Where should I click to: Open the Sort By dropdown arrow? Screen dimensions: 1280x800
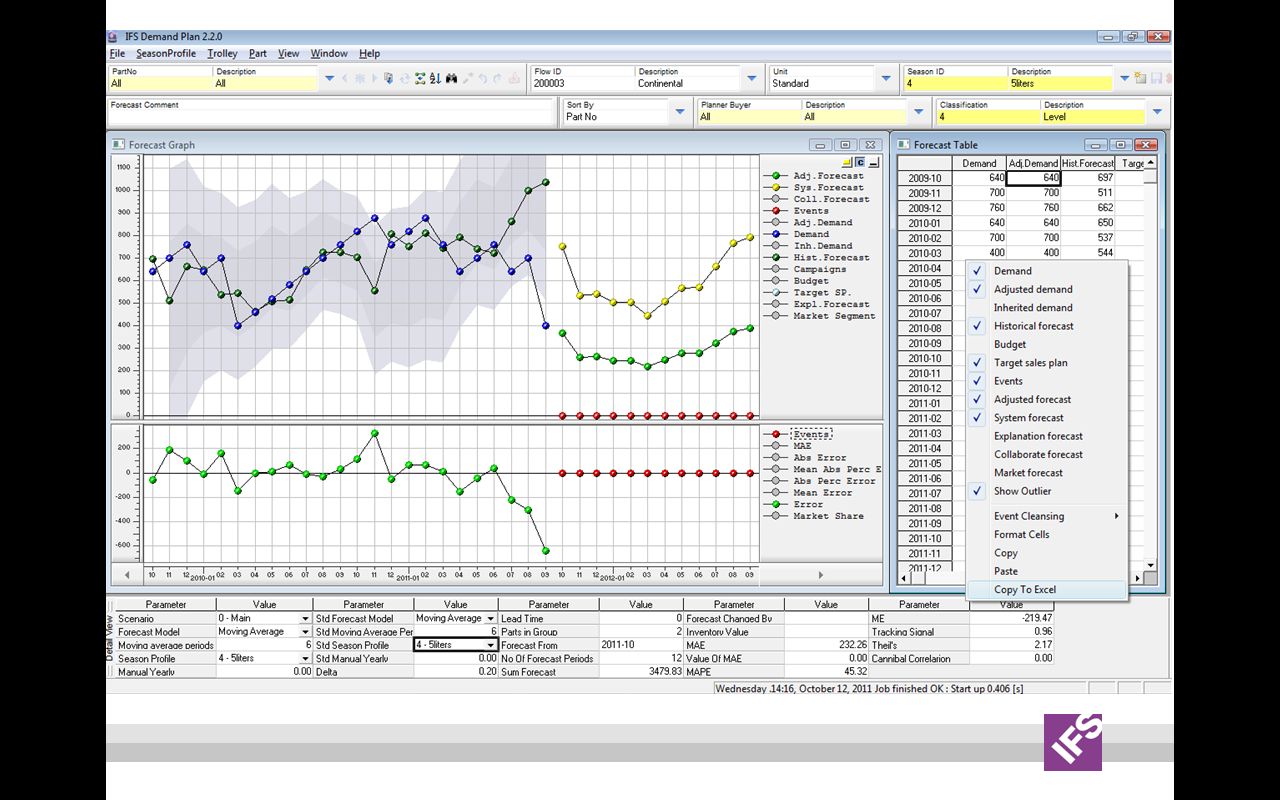[x=680, y=111]
